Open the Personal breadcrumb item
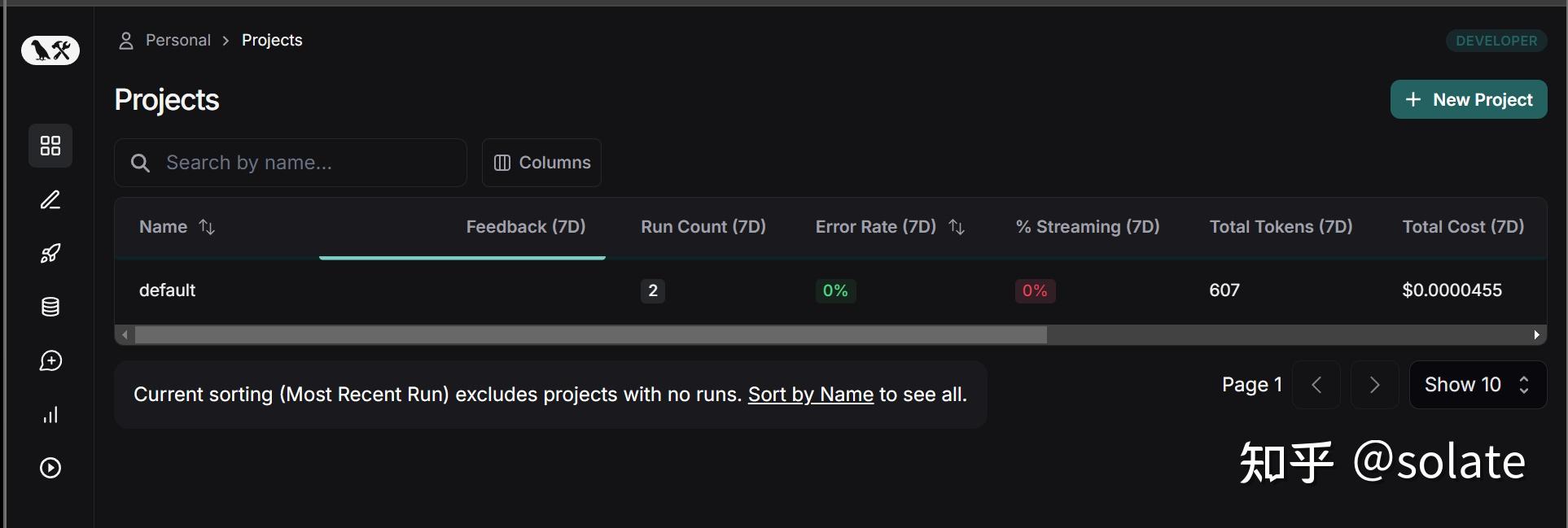 tap(177, 40)
